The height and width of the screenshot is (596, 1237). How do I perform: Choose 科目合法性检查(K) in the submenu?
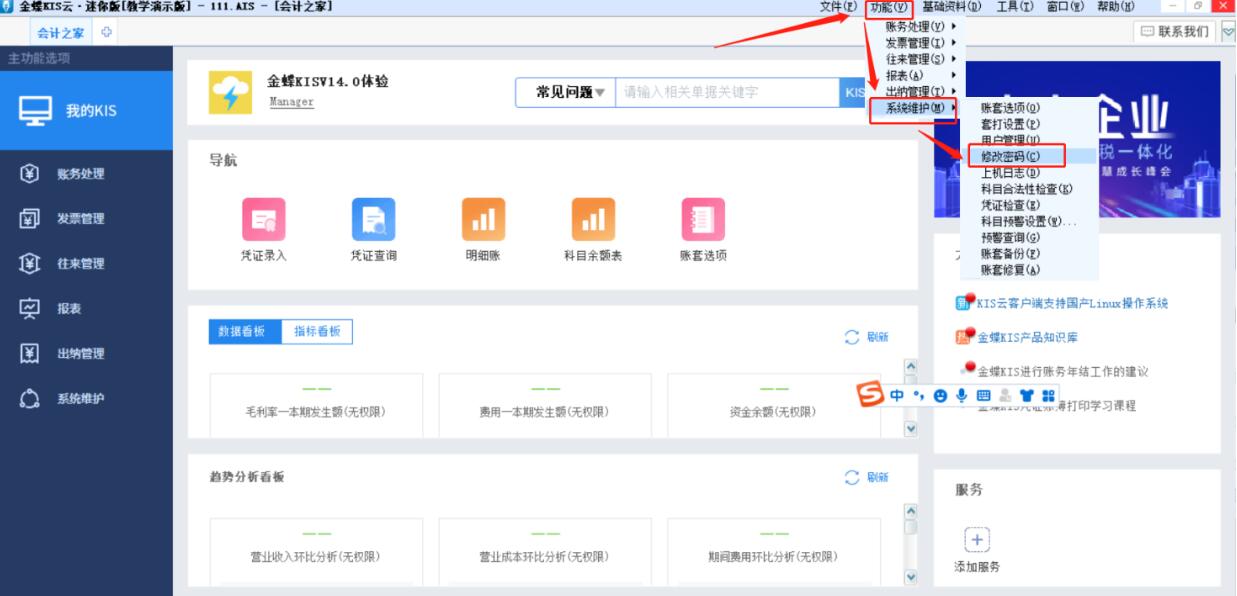(x=1026, y=189)
